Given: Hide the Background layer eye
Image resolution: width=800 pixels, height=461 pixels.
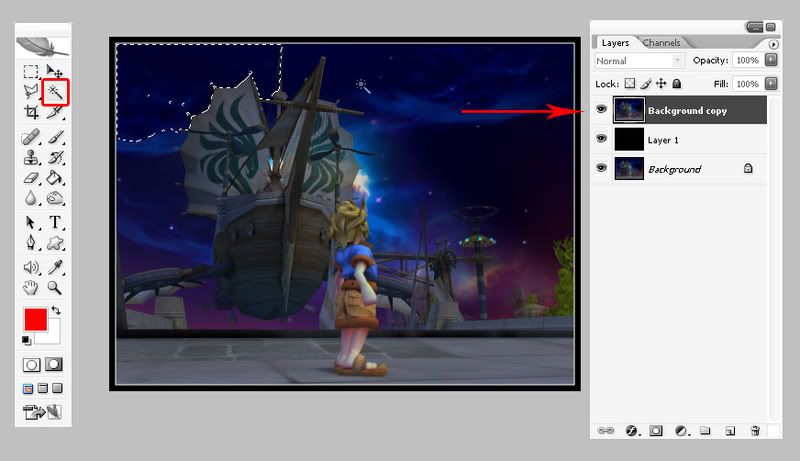Looking at the screenshot, I should click(x=602, y=167).
